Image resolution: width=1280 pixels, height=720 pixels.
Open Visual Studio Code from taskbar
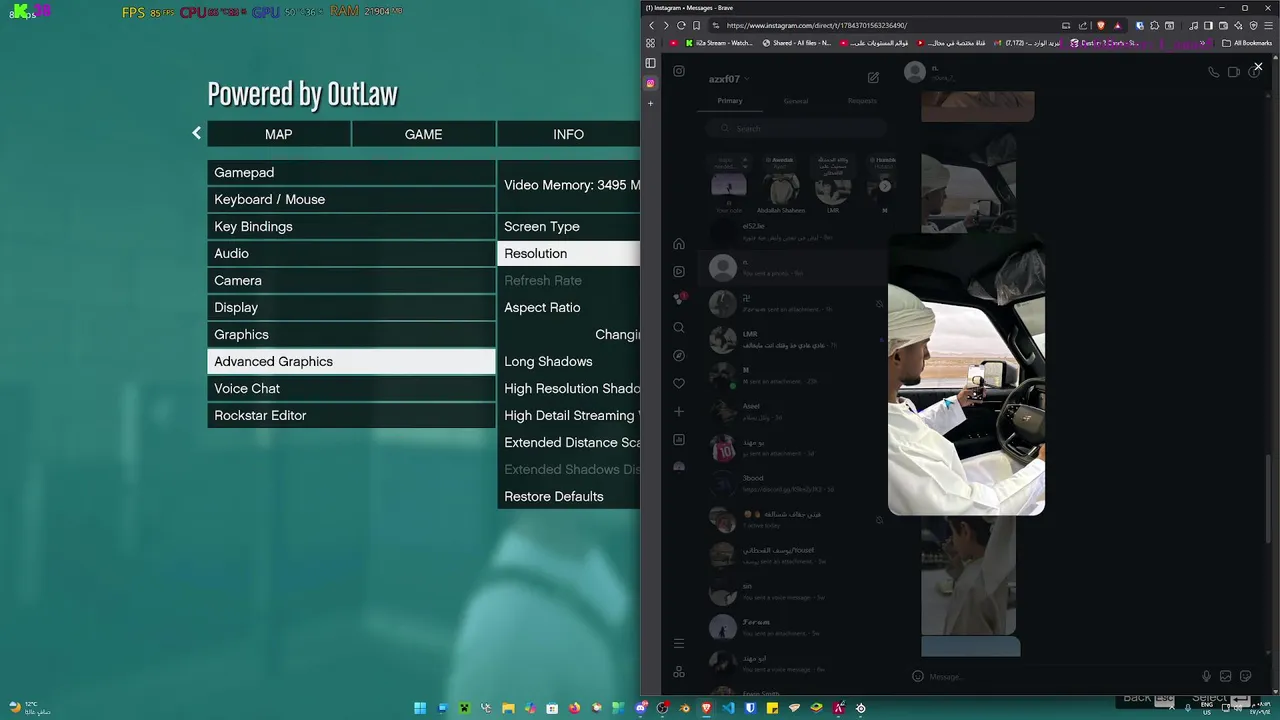(728, 708)
